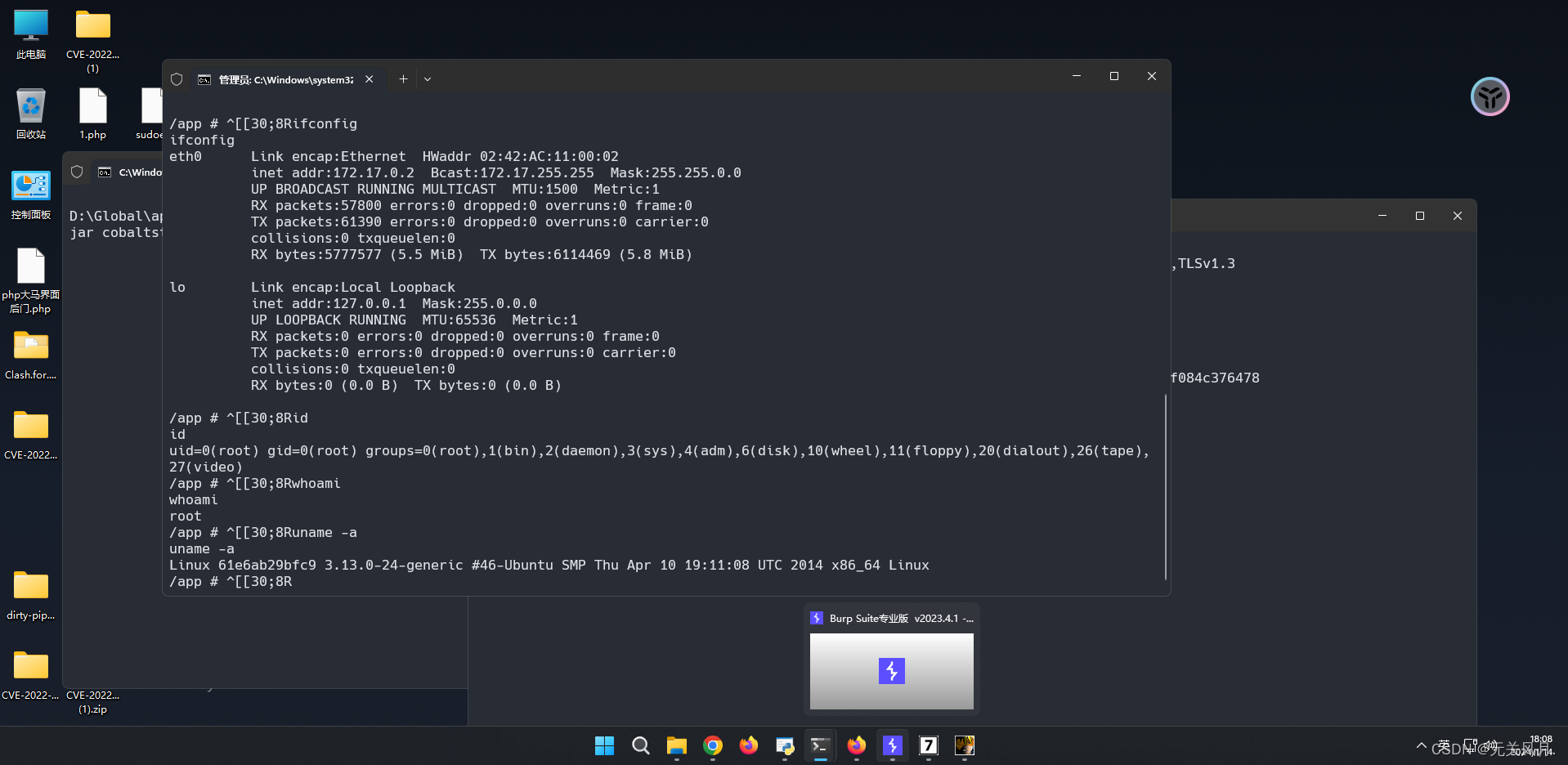Viewport: 1568px width, 765px height.
Task: Open the Clash.for... folder on the desktop
Action: (31, 355)
